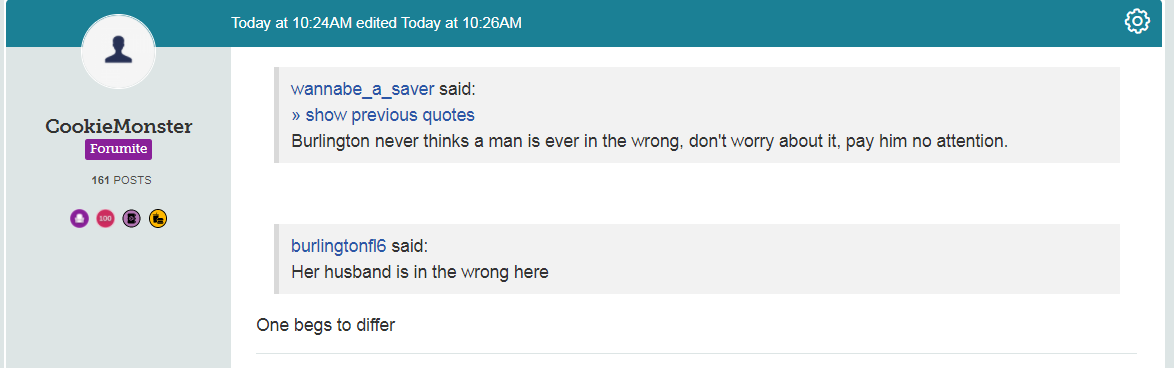Click the purple Forumite rank label
Image resolution: width=1174 pixels, height=368 pixels.
[x=118, y=149]
